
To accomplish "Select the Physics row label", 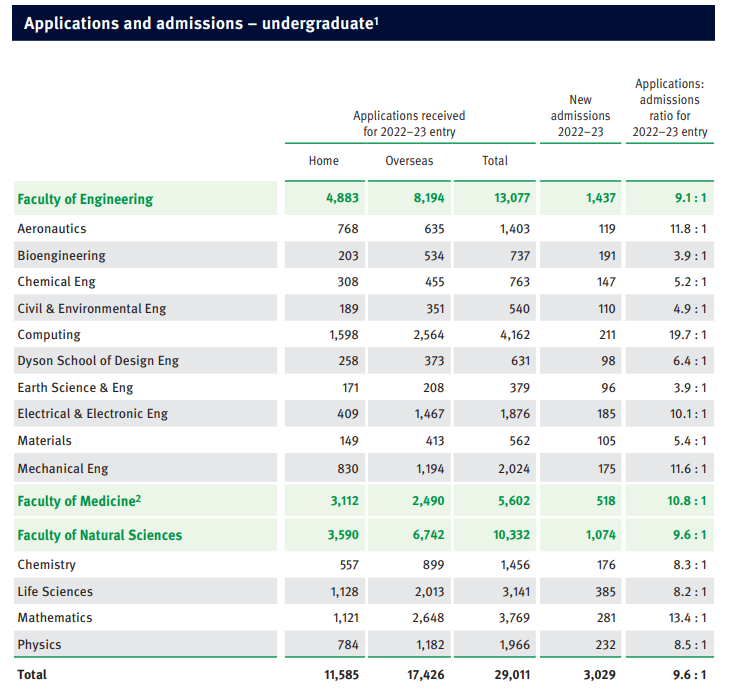I will (39, 645).
